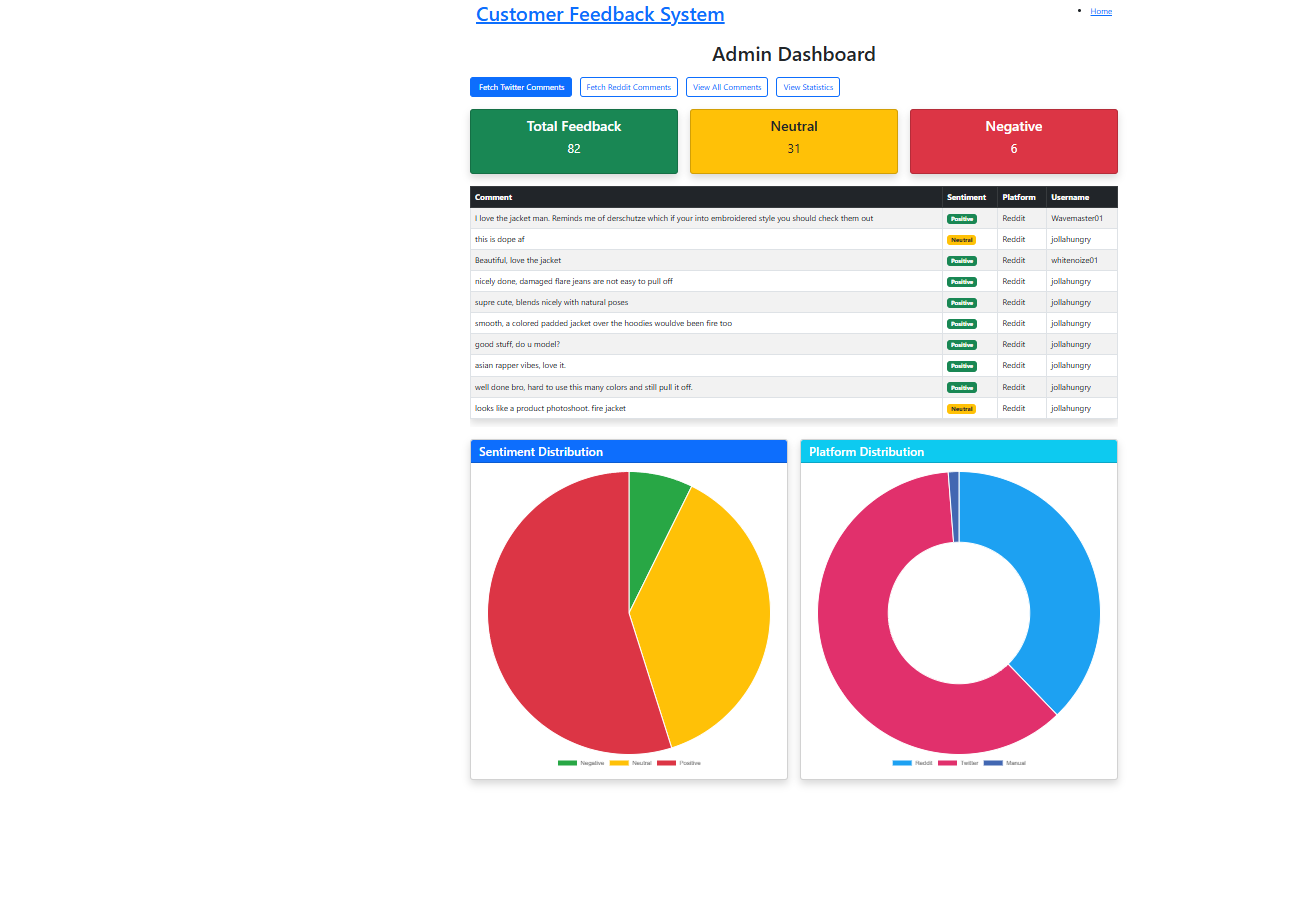Toggle the Neutral legend item in Sentiment chart
The width and height of the screenshot is (1301, 899).
pyautogui.click(x=631, y=763)
